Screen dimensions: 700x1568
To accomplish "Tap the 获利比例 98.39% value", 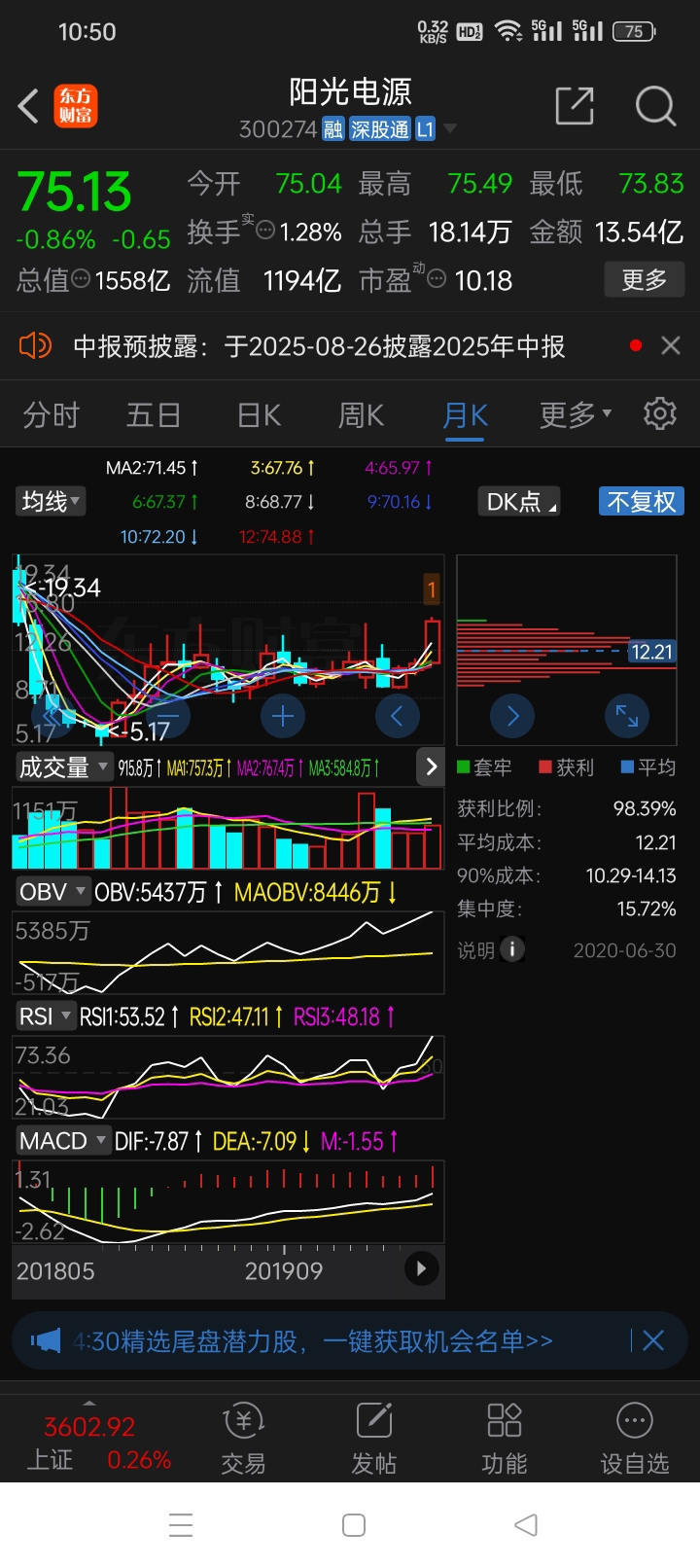I will [x=645, y=808].
